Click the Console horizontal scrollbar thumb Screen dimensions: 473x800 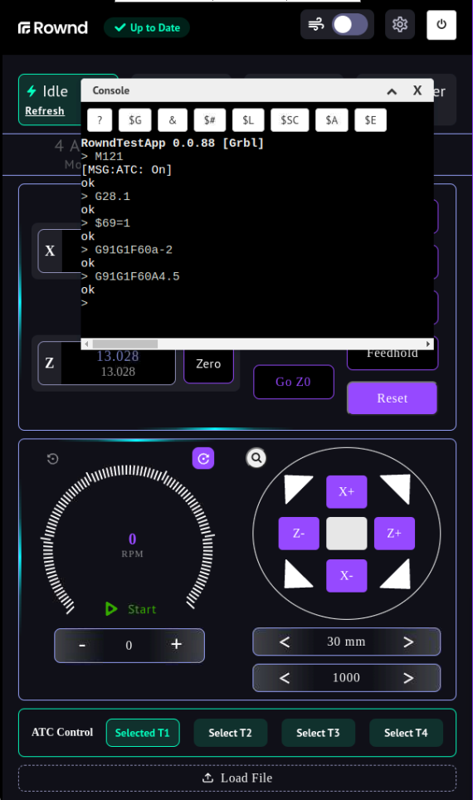[x=125, y=344]
